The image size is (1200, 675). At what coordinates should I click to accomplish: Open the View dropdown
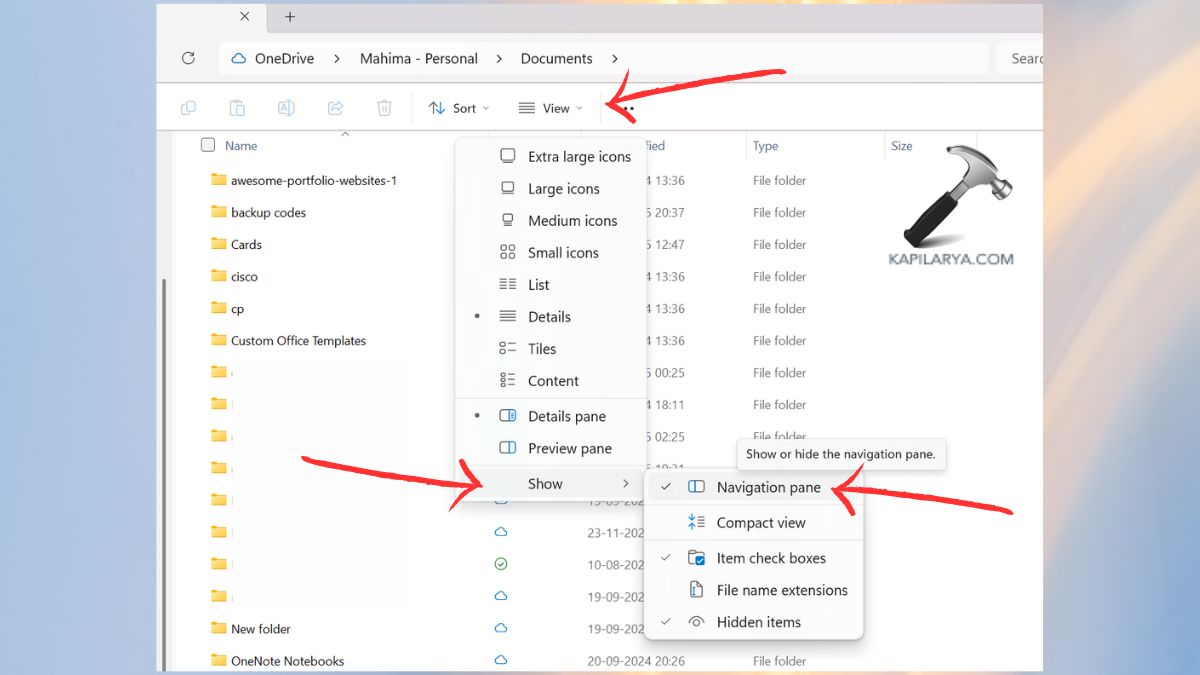point(549,107)
